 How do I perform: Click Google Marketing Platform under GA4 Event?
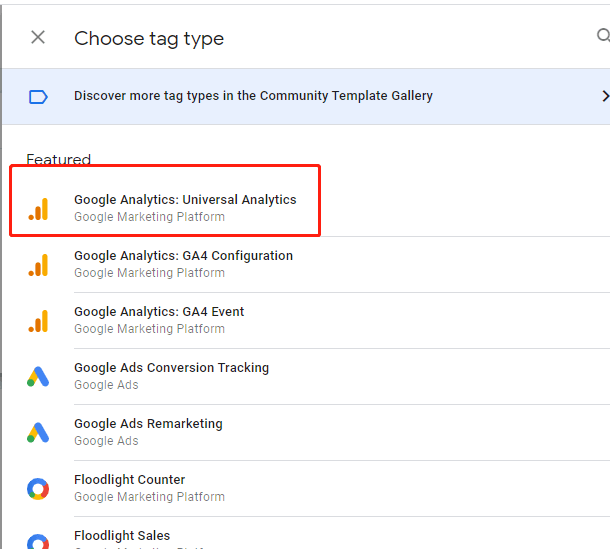coord(149,329)
